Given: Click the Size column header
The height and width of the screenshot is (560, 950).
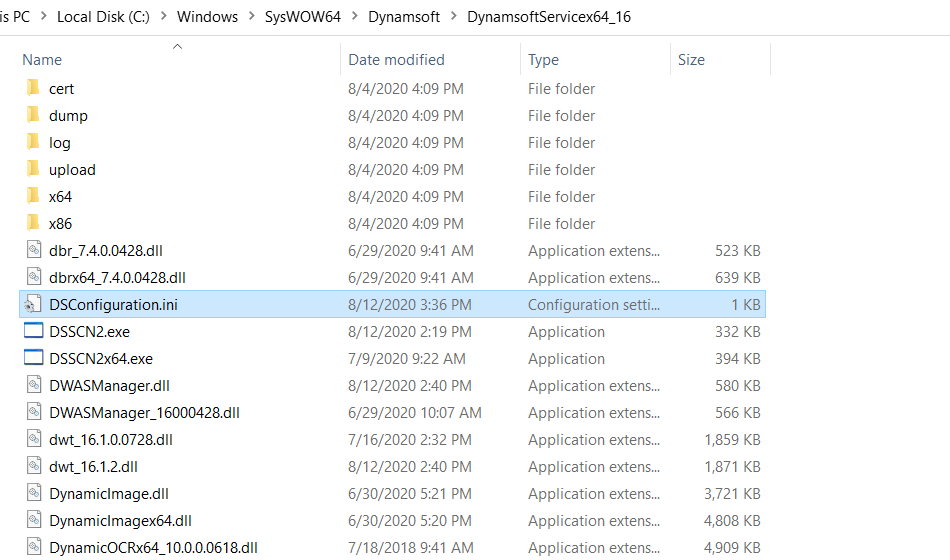Looking at the screenshot, I should tap(691, 60).
